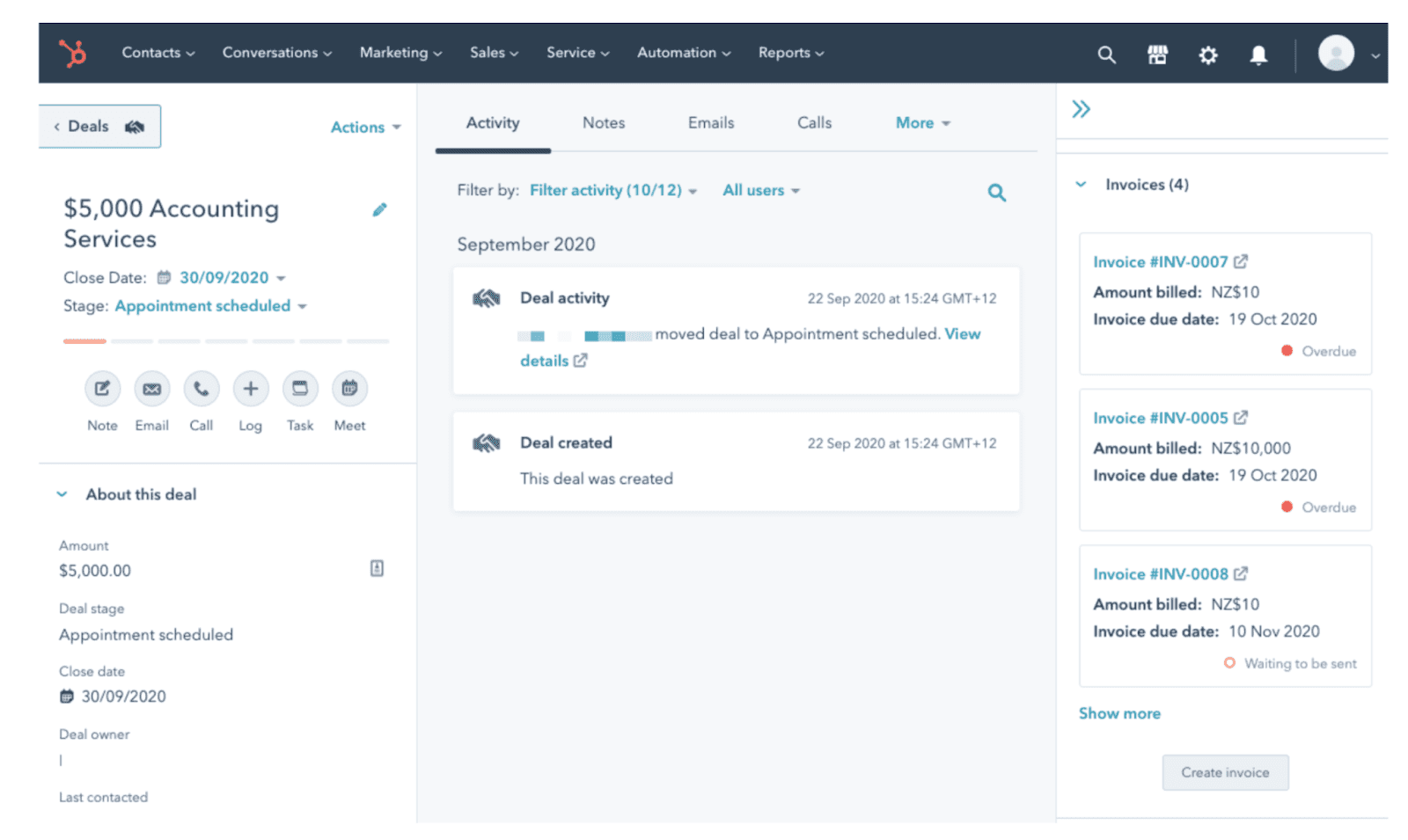Change the Close Date 30/09/2020 dropdown
The image size is (1408, 840).
[x=232, y=277]
